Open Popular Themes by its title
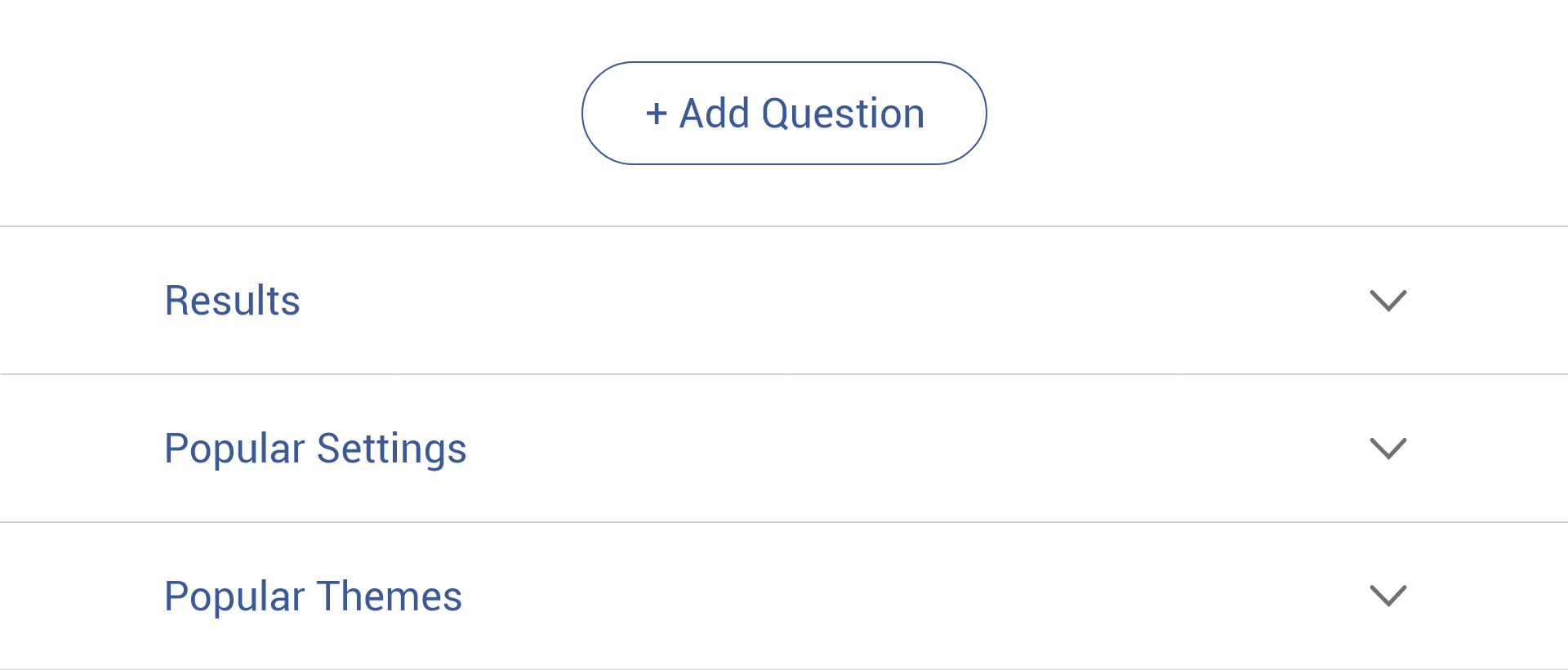 tap(313, 596)
